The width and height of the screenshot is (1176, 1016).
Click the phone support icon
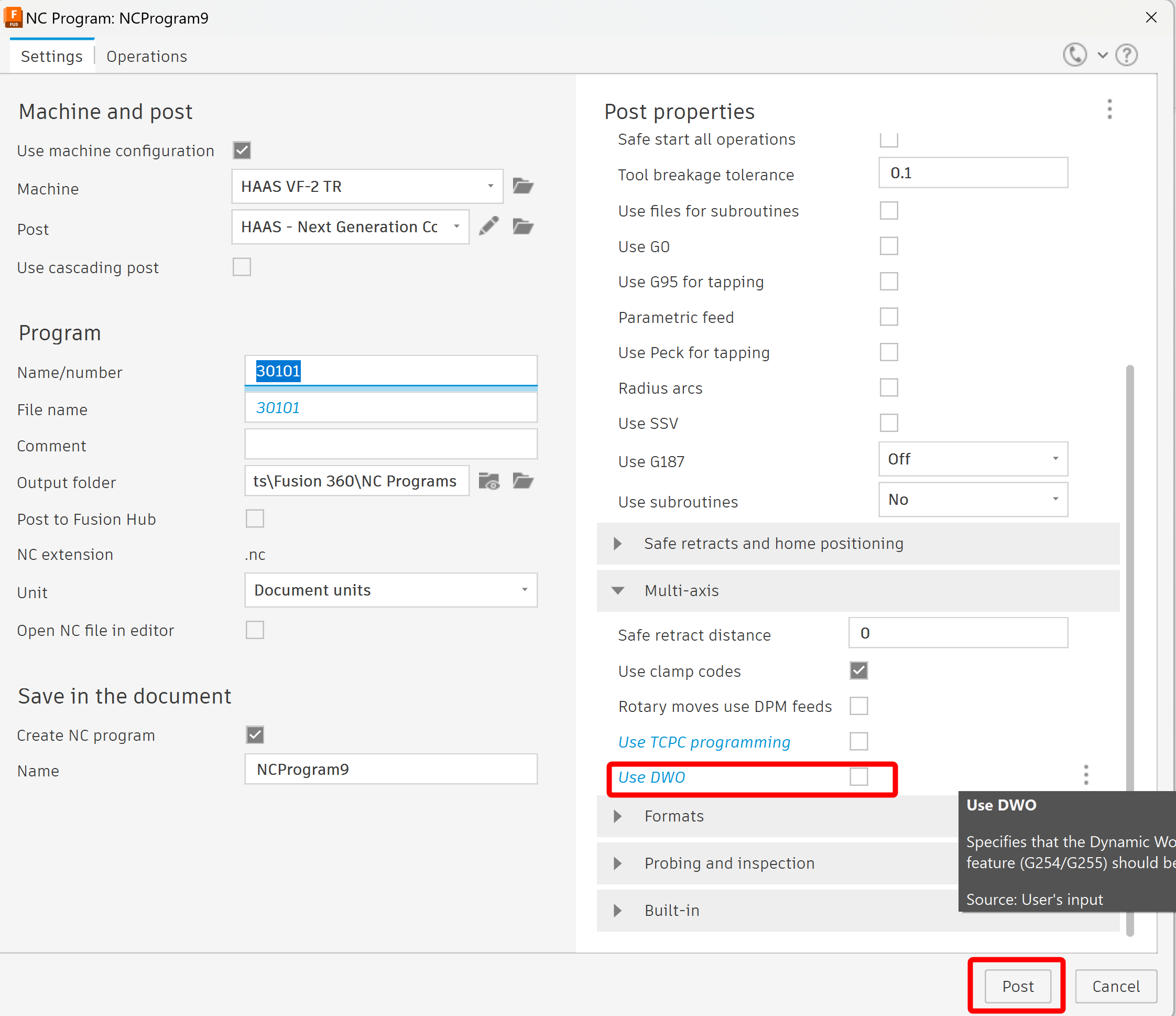tap(1074, 55)
